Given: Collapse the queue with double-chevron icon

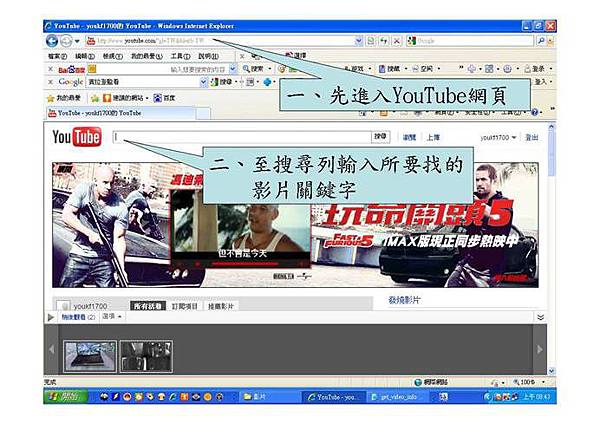Looking at the screenshot, I should (540, 317).
